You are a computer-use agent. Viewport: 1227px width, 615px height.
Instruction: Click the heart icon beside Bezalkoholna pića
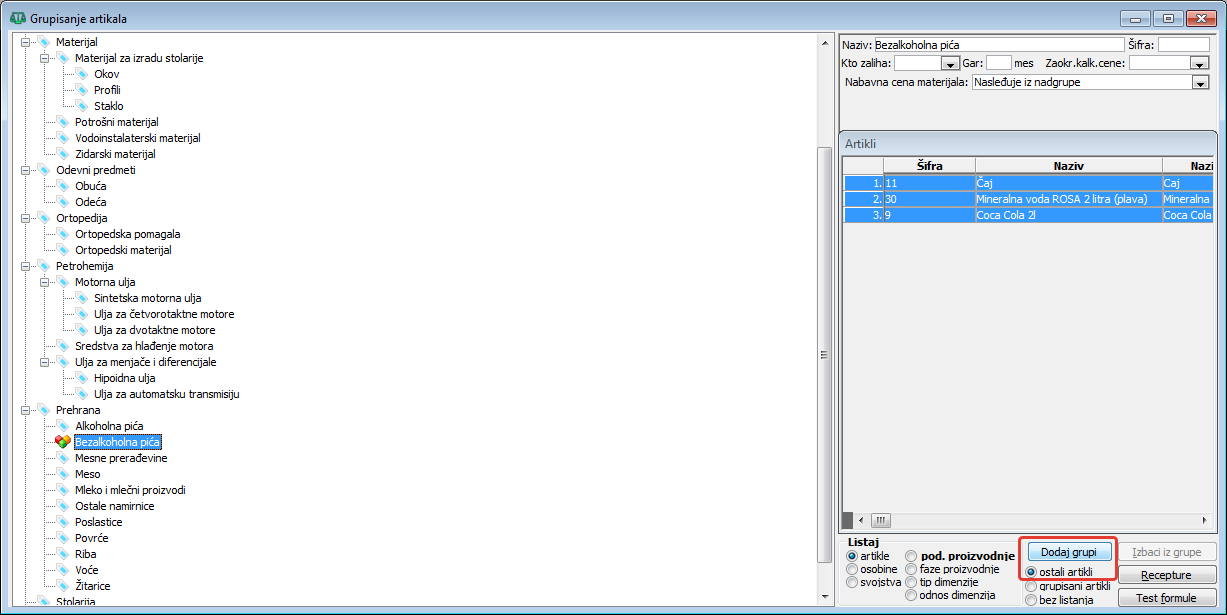(62, 442)
